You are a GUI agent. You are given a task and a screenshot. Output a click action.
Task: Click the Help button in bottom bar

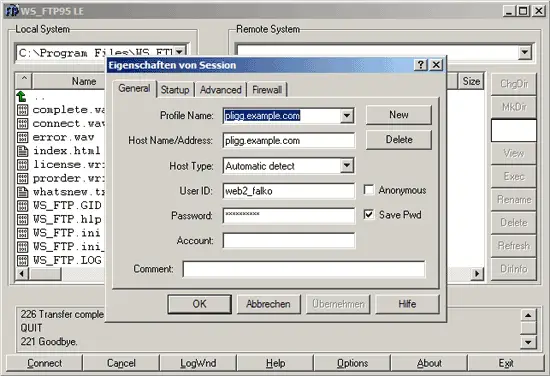(x=275, y=363)
